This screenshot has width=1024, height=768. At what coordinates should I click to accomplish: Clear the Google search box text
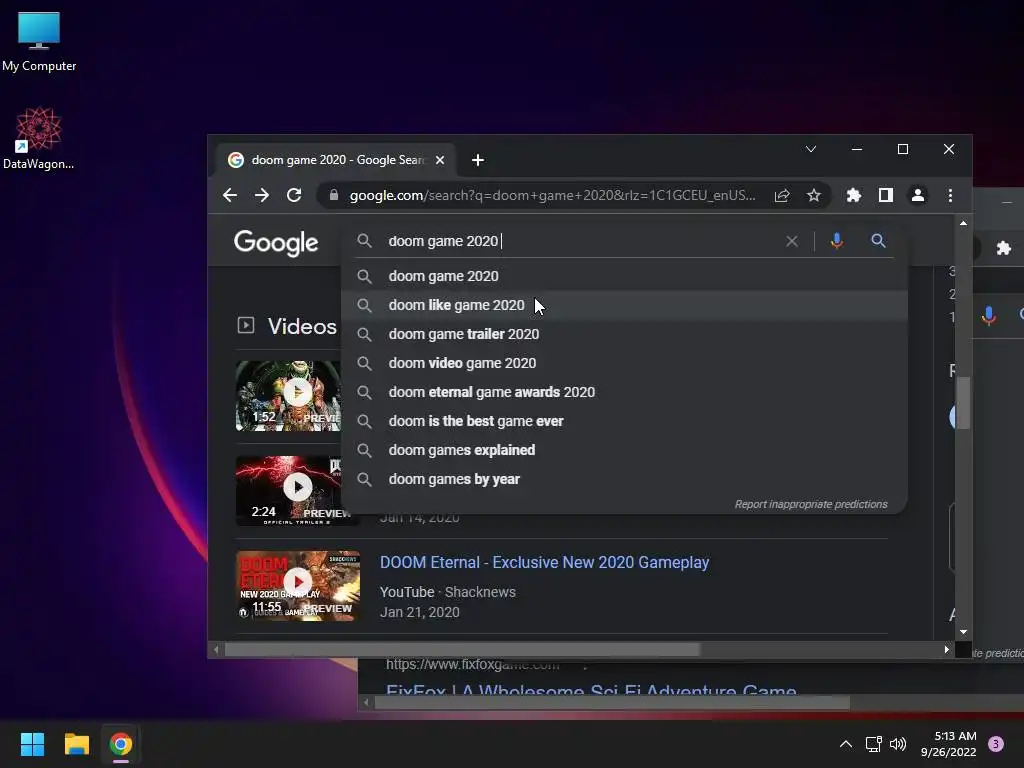pyautogui.click(x=792, y=242)
